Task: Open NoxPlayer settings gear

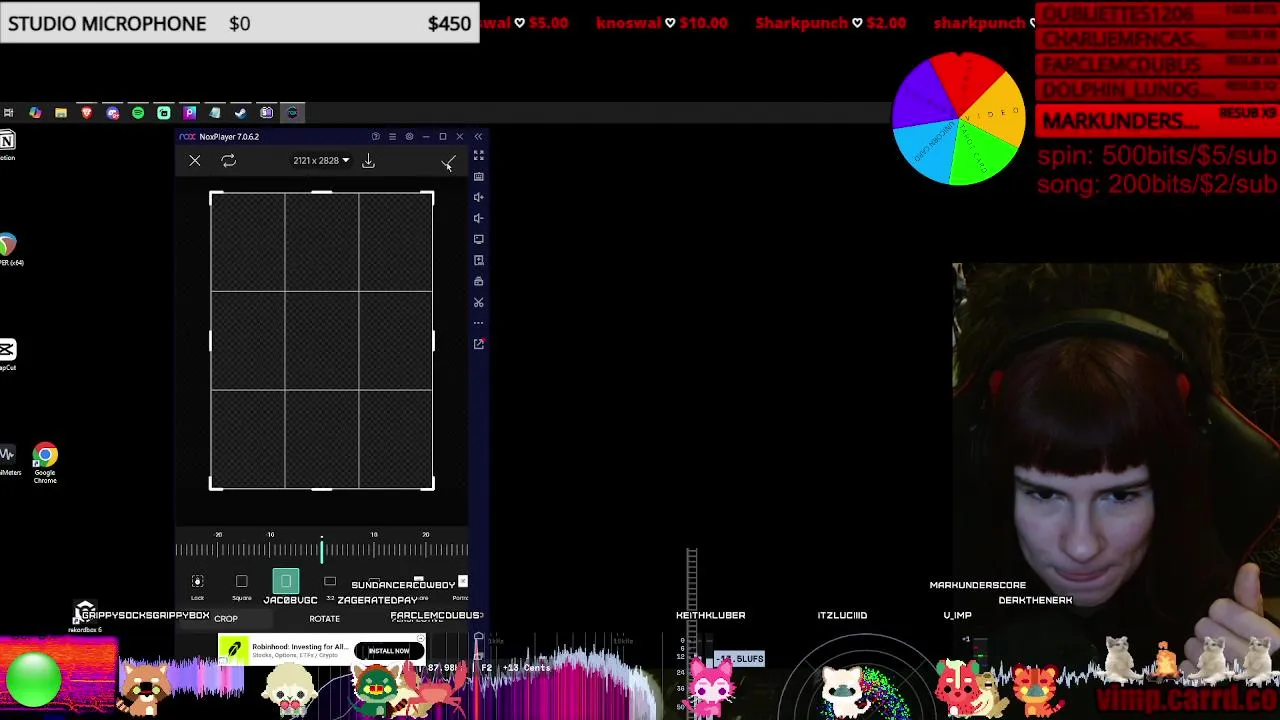Action: [409, 137]
